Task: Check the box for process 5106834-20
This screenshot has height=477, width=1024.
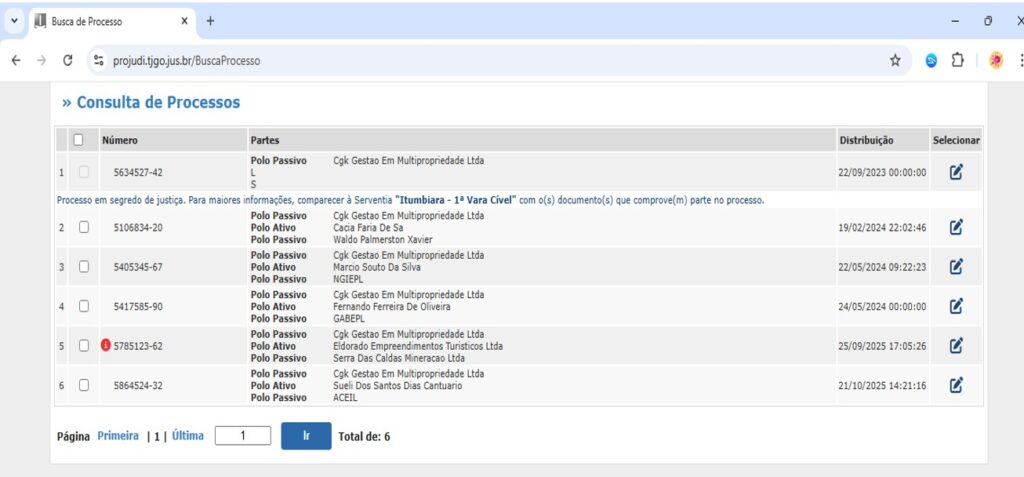Action: point(84,227)
